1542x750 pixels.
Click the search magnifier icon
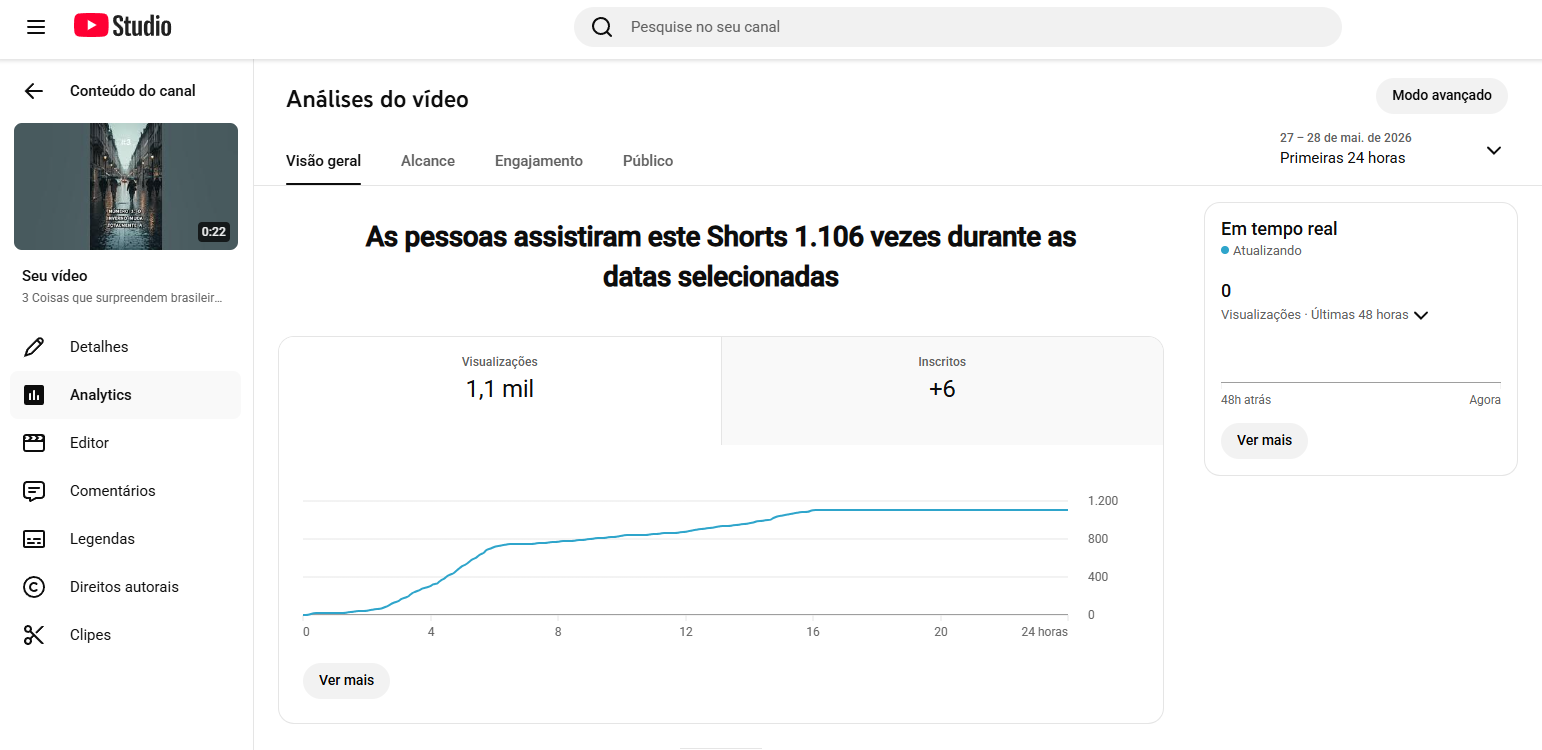pos(602,27)
